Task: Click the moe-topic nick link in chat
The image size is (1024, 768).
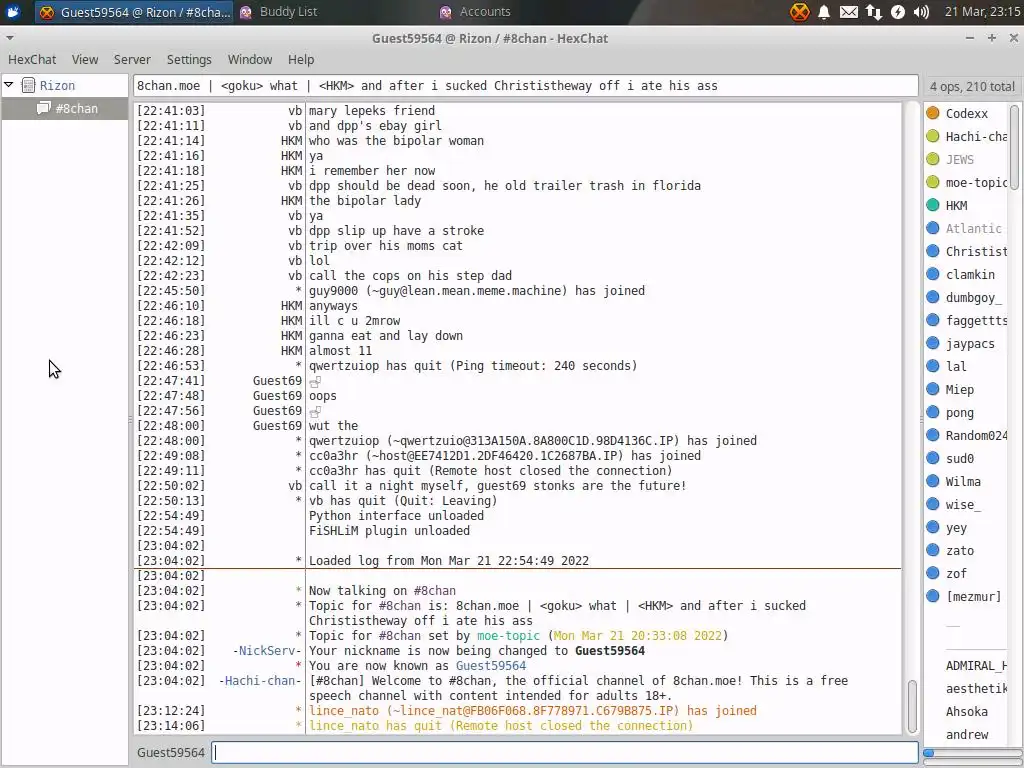Action: [x=508, y=635]
